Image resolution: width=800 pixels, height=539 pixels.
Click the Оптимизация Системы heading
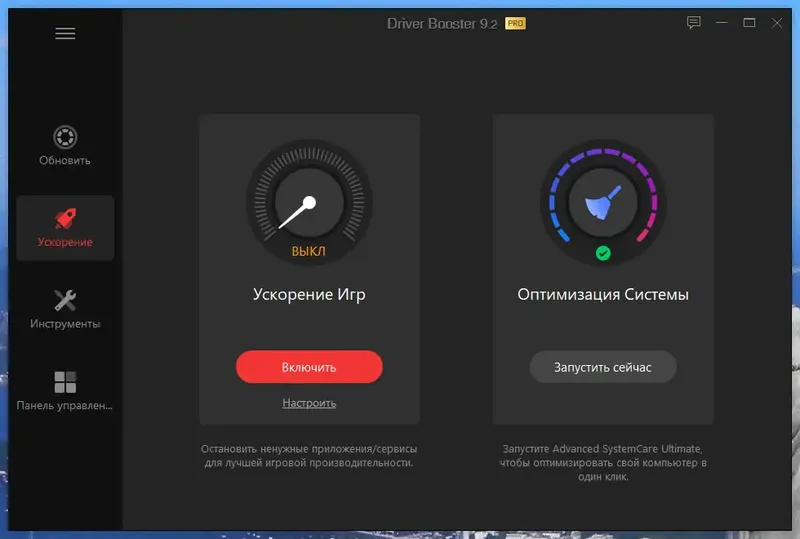tap(603, 295)
